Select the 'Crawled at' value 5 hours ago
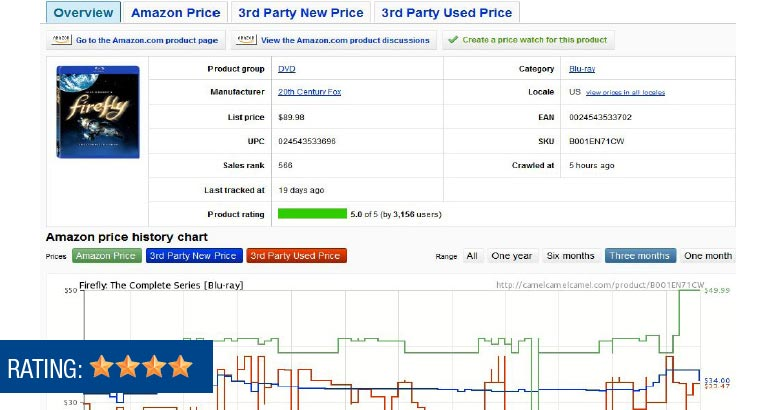 591,166
